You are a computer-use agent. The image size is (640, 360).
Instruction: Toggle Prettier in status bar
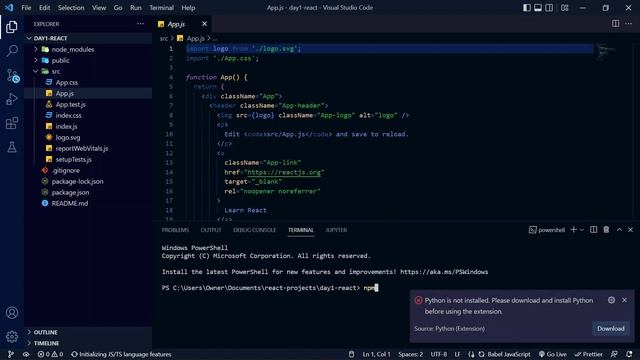588,354
